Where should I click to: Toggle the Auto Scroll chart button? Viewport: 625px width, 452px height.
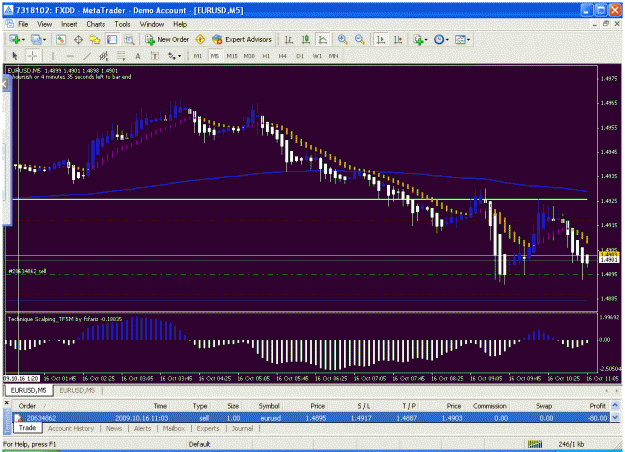tap(381, 39)
